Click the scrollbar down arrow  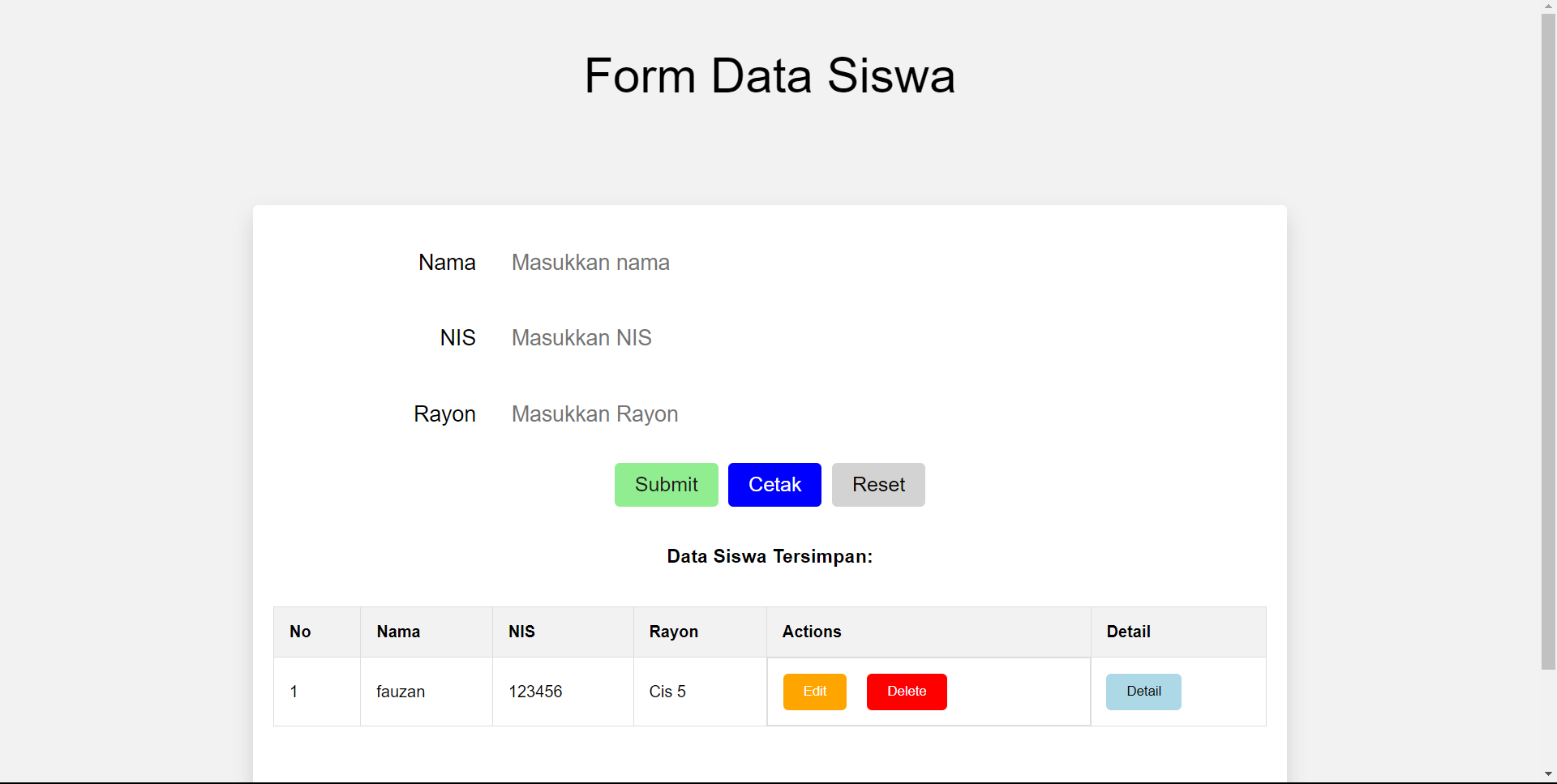point(1548,774)
